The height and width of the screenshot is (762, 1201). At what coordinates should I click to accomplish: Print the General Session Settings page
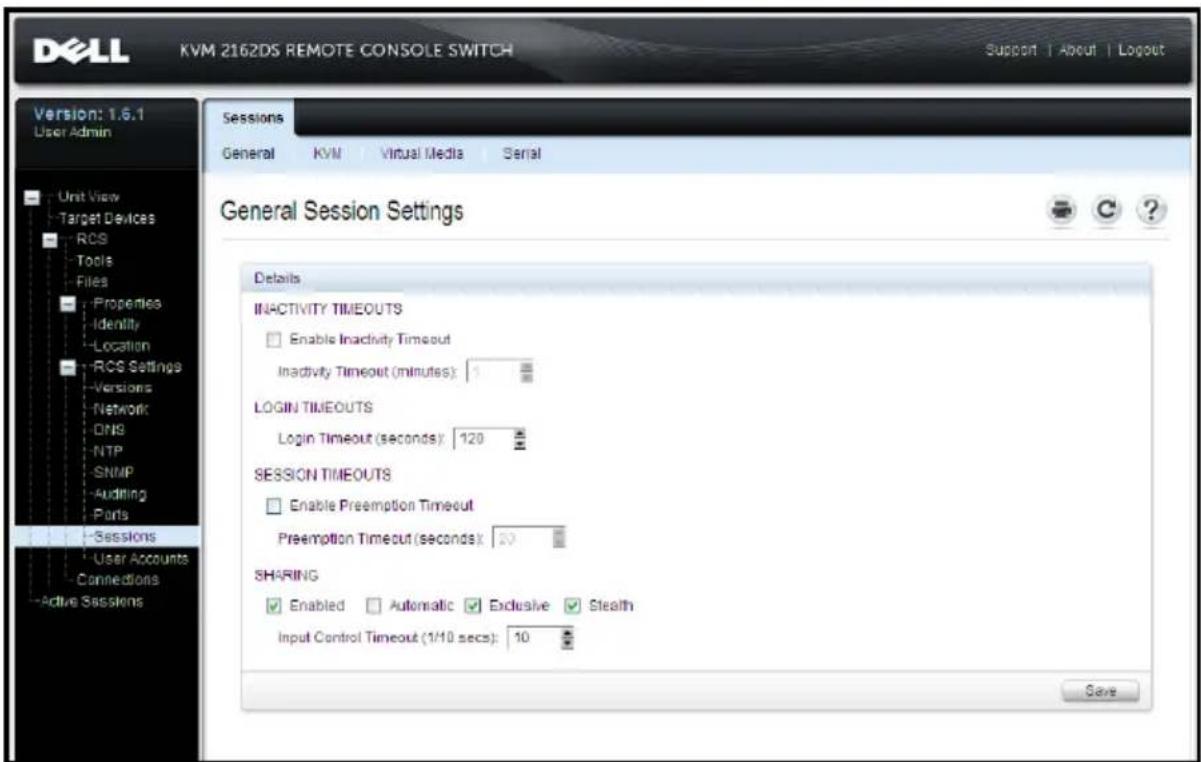tap(1062, 211)
